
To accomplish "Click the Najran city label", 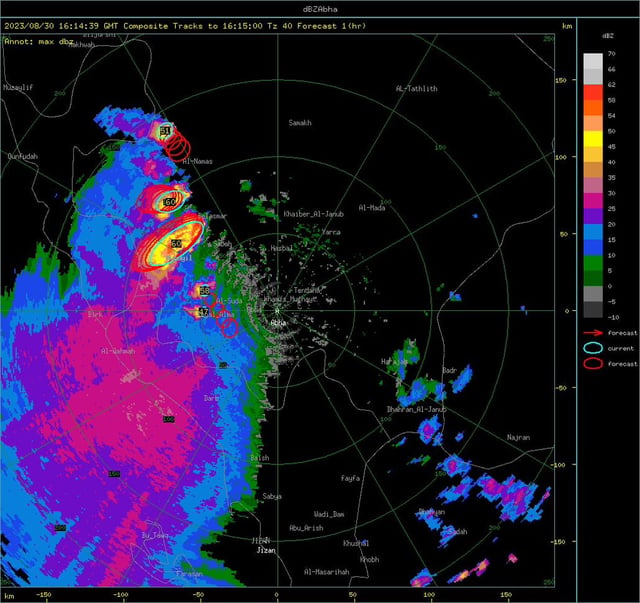I will pyautogui.click(x=518, y=437).
